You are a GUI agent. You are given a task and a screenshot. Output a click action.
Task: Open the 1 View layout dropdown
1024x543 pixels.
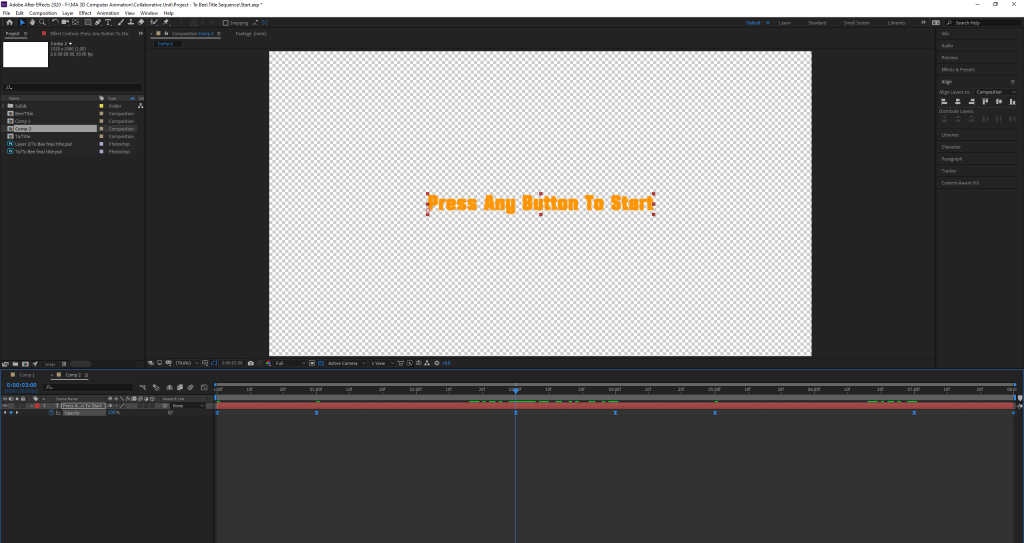click(382, 363)
